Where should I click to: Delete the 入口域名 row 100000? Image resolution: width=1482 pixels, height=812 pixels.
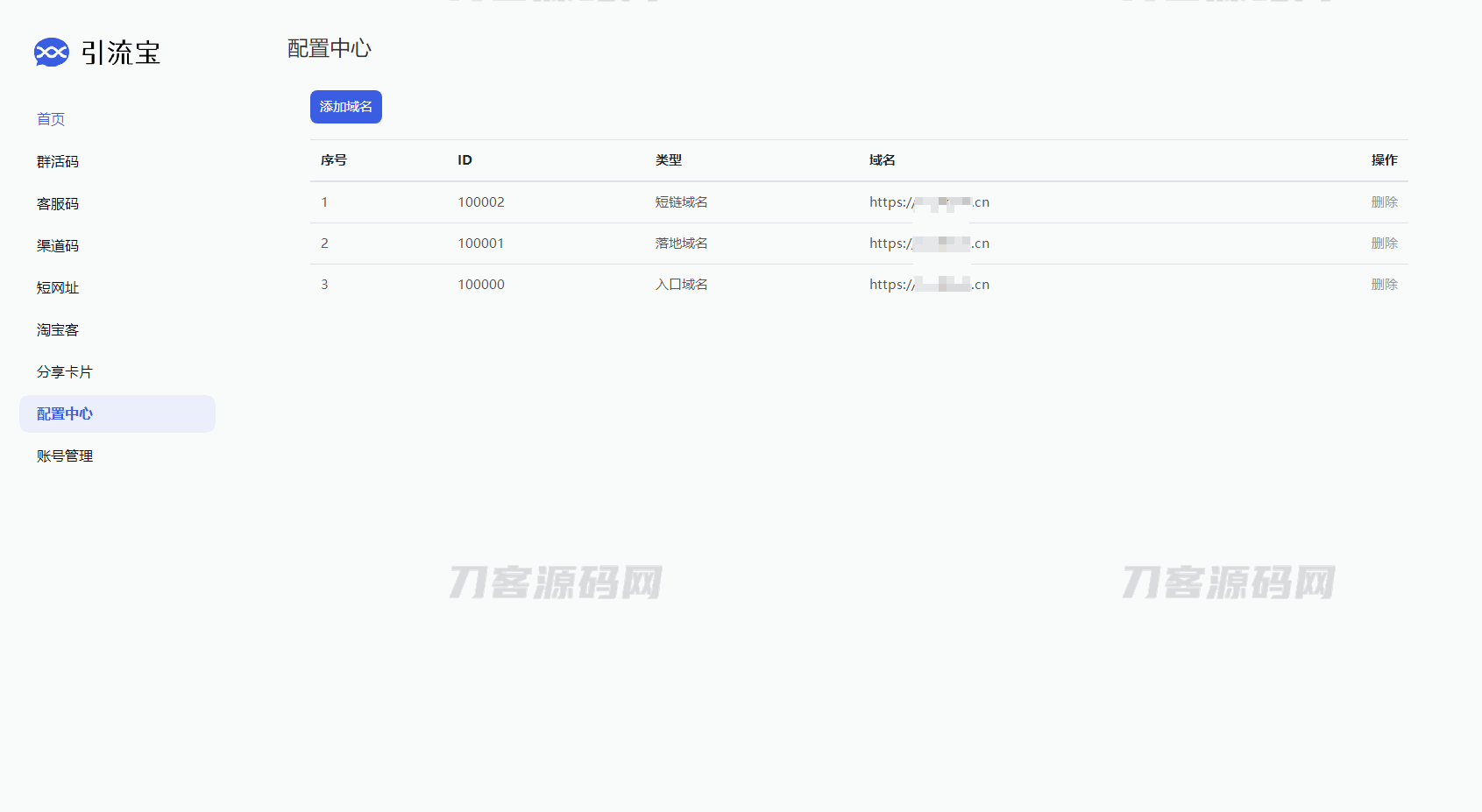(1384, 285)
